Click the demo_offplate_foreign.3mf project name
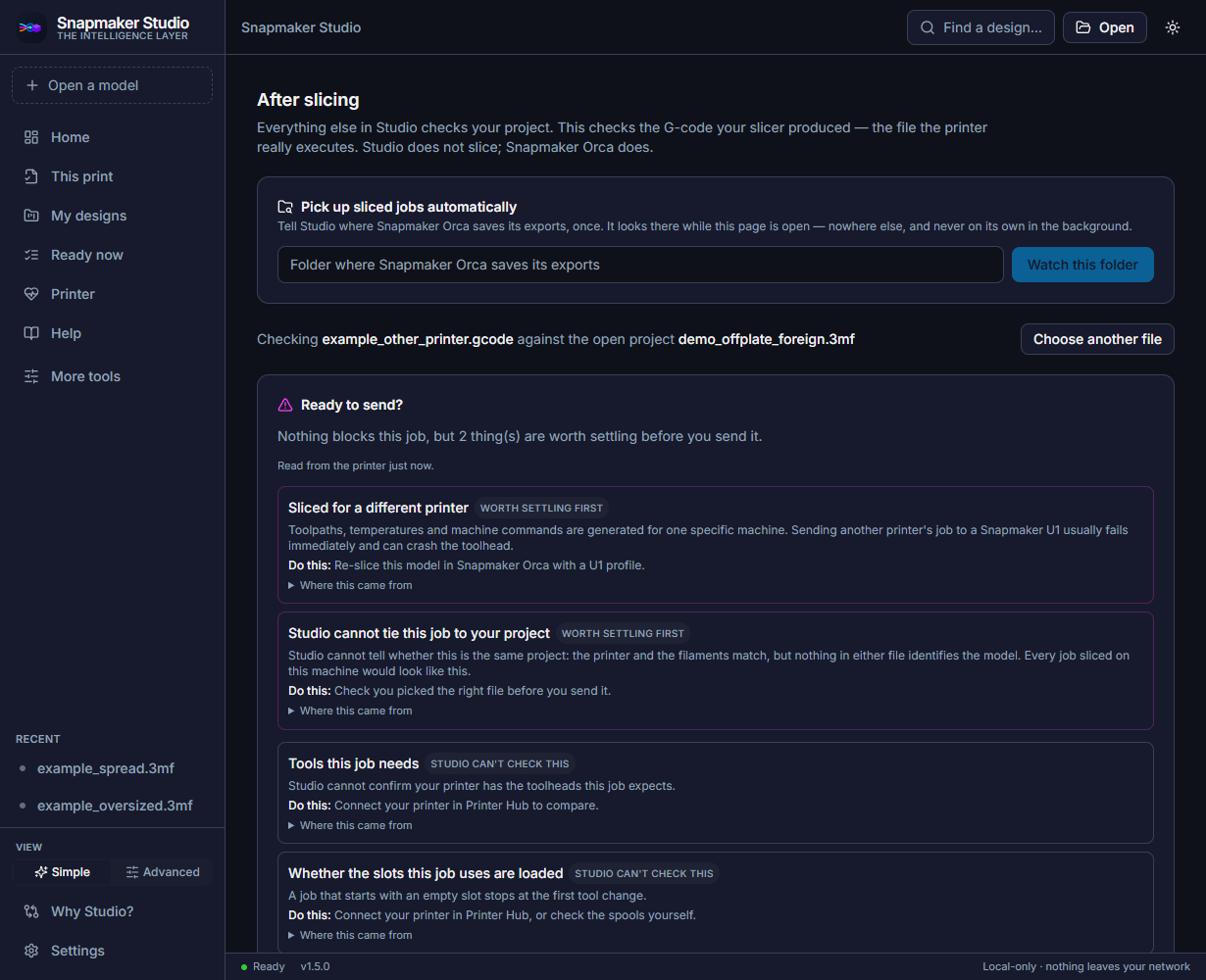This screenshot has width=1206, height=980. [767, 339]
